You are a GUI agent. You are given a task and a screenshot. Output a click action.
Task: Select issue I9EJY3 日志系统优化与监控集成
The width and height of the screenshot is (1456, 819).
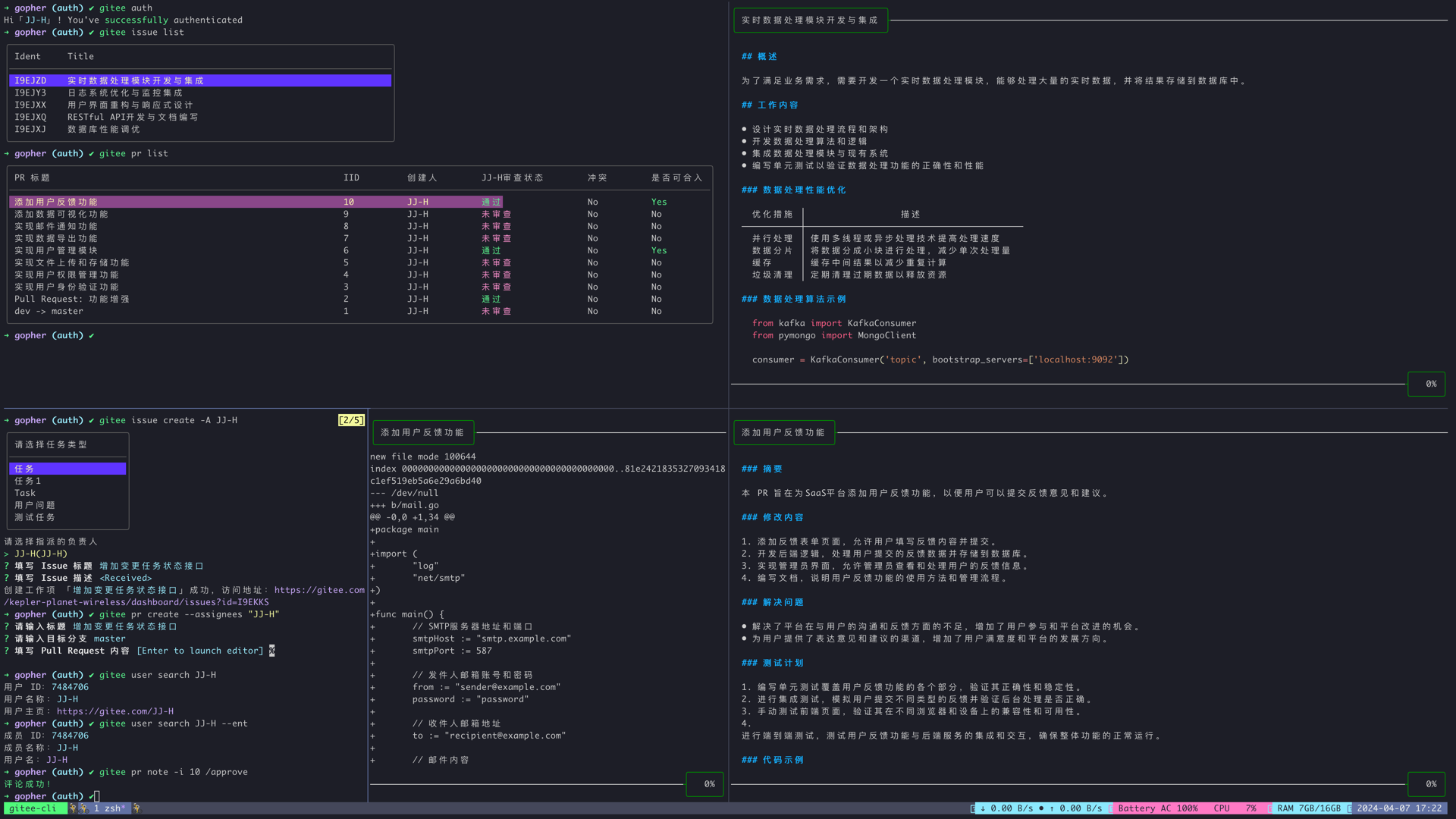click(200, 93)
